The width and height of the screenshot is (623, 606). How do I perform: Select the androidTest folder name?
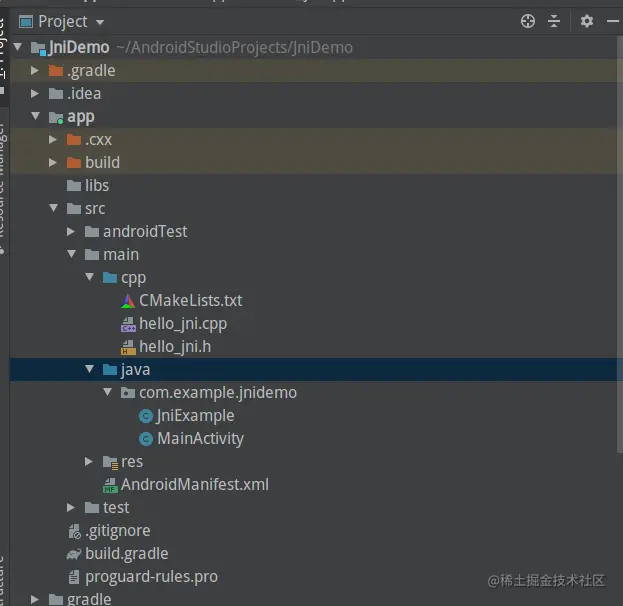(145, 231)
